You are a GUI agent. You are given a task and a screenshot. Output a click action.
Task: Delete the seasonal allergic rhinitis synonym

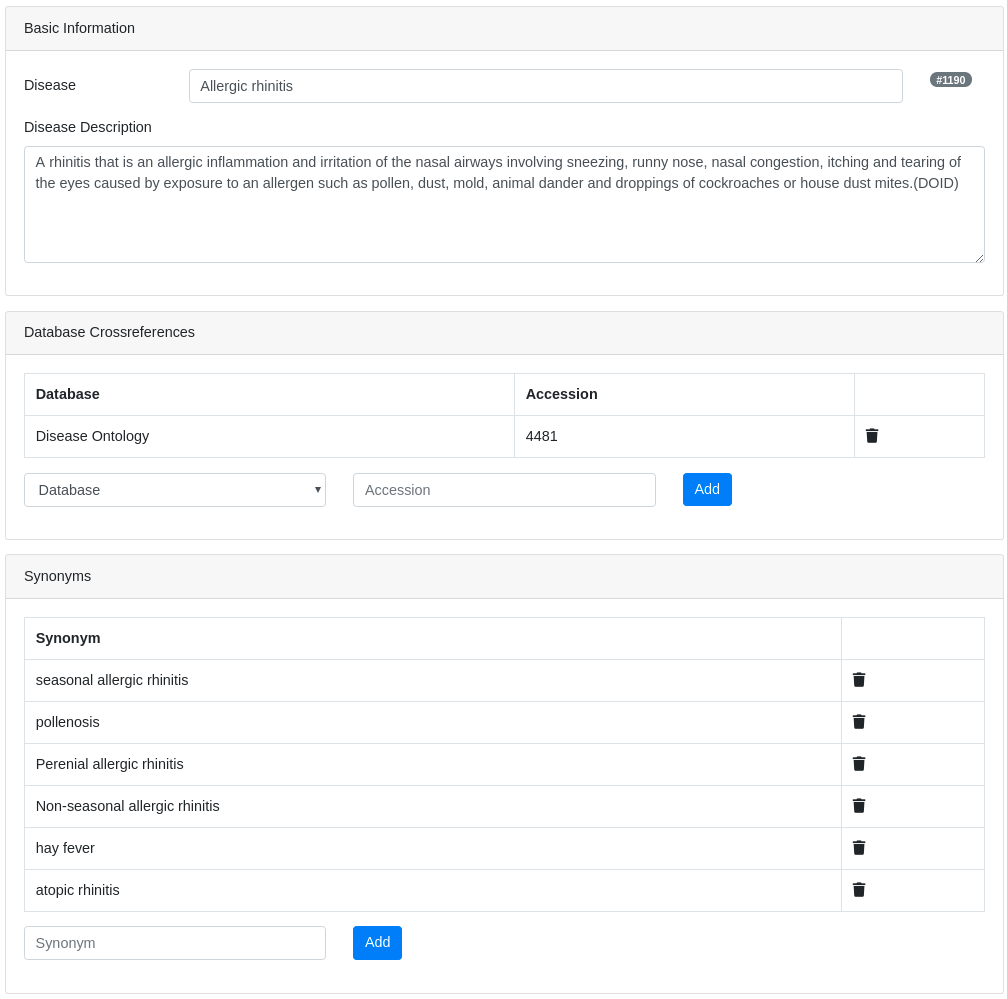tap(859, 680)
